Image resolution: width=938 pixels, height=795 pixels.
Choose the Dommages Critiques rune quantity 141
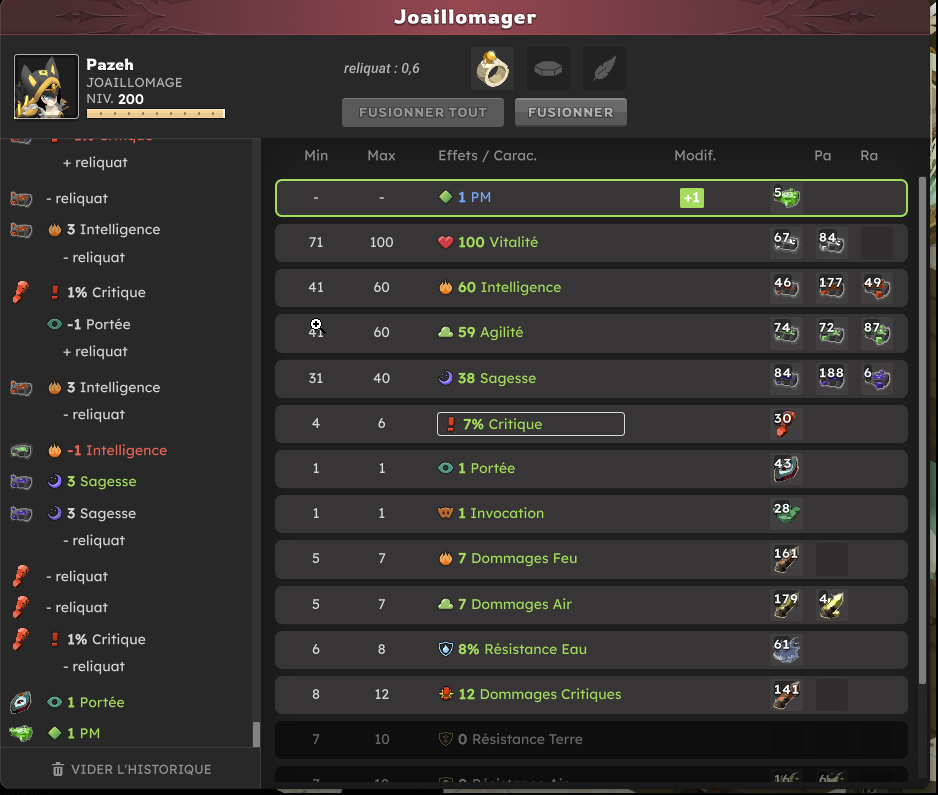[786, 695]
